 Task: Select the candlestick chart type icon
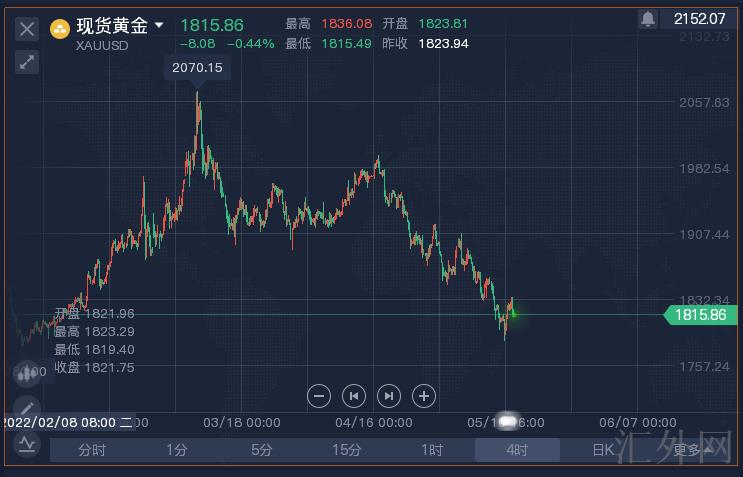[27, 374]
